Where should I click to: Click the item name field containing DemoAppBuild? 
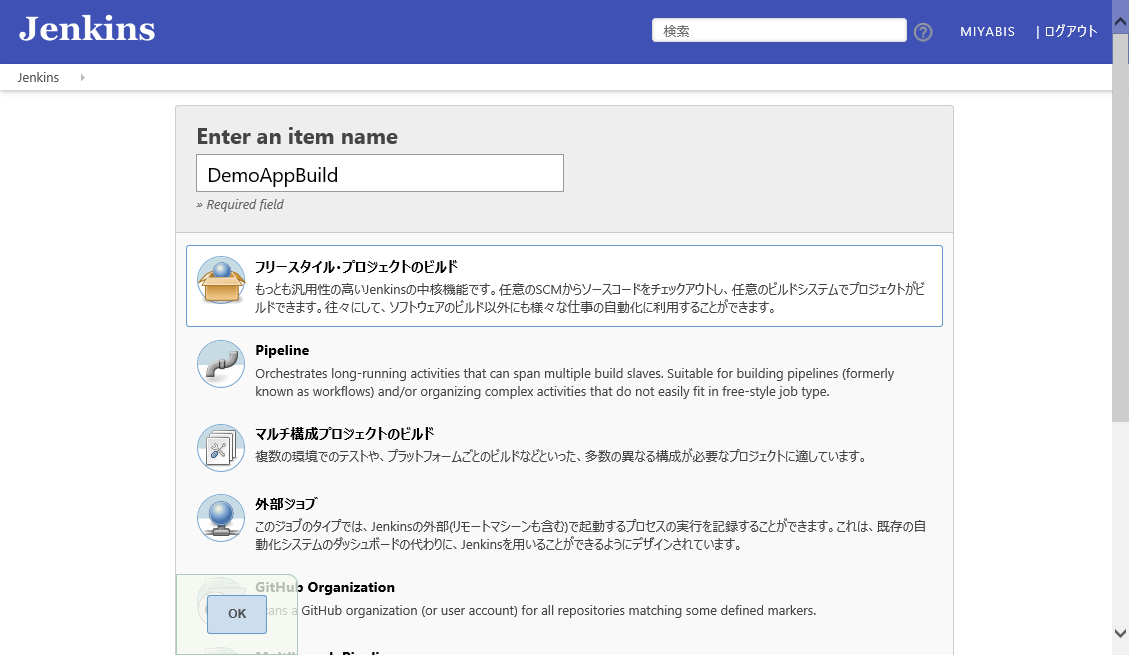pos(380,173)
